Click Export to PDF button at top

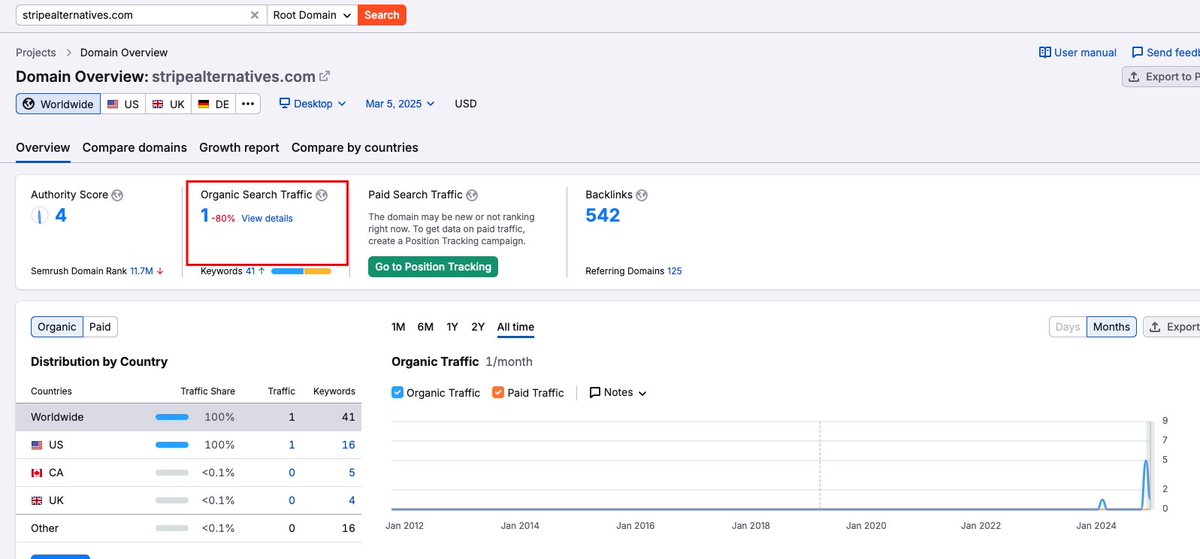[x=1162, y=77]
